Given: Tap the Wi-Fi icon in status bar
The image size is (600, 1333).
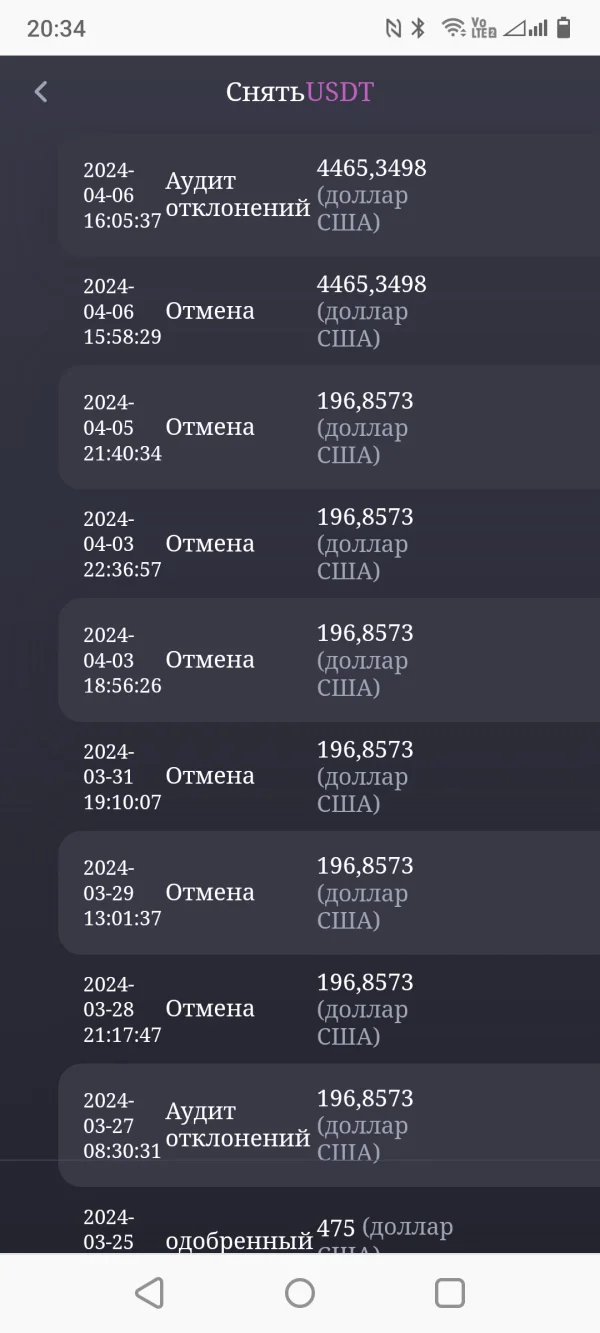Looking at the screenshot, I should pyautogui.click(x=453, y=28).
